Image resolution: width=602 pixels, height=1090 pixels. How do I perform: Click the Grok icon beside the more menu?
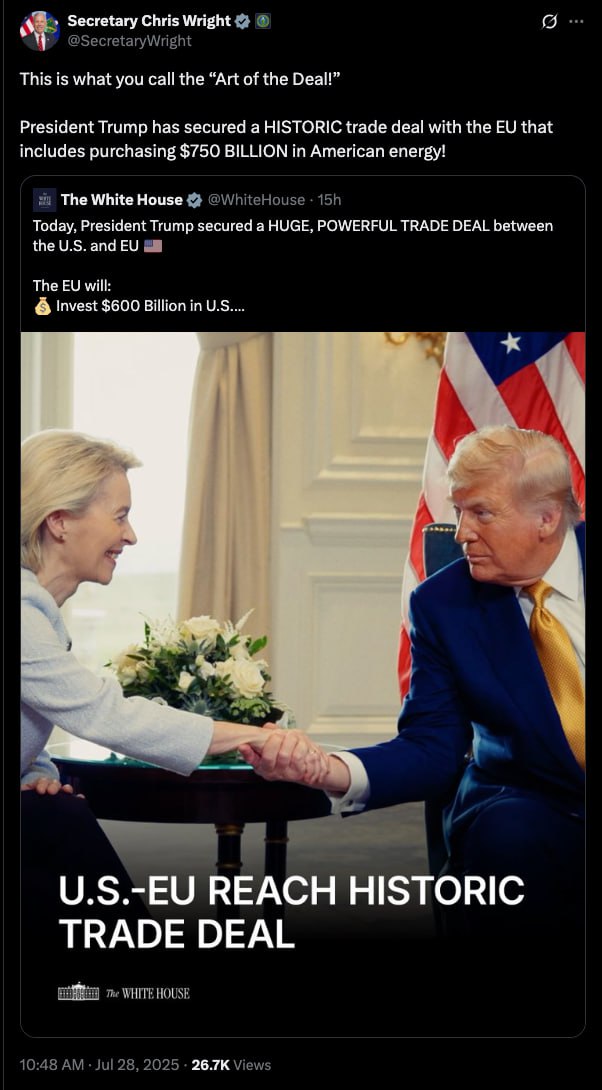pos(549,22)
